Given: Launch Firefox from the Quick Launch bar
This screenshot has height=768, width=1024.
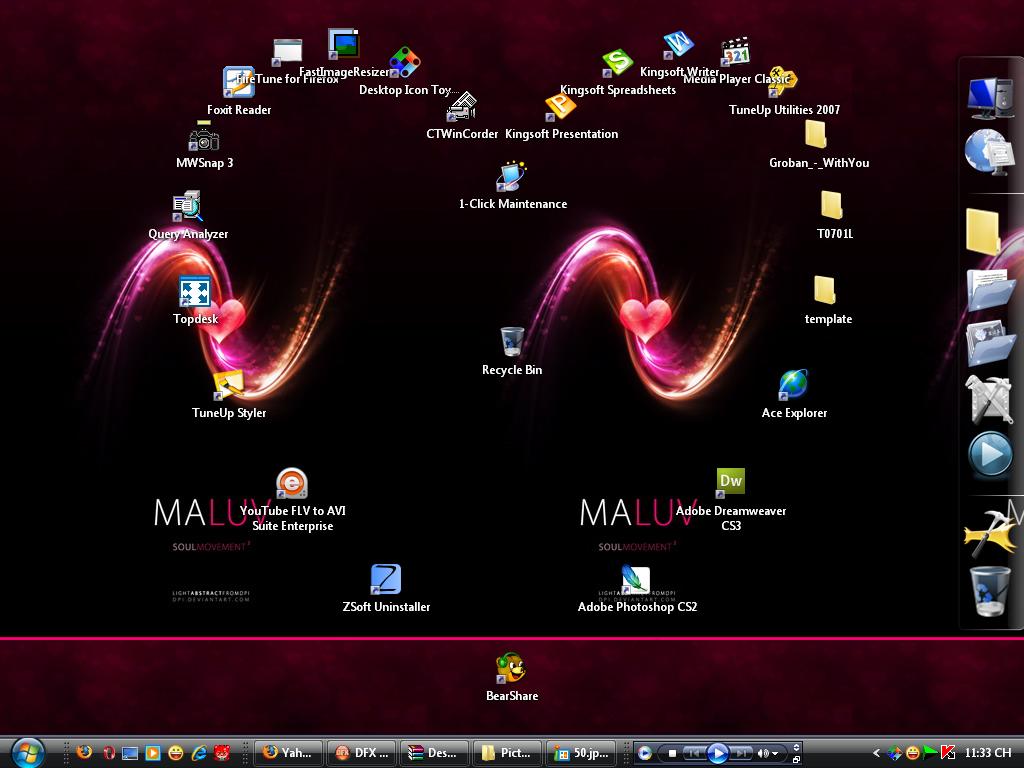Looking at the screenshot, I should pos(85,752).
